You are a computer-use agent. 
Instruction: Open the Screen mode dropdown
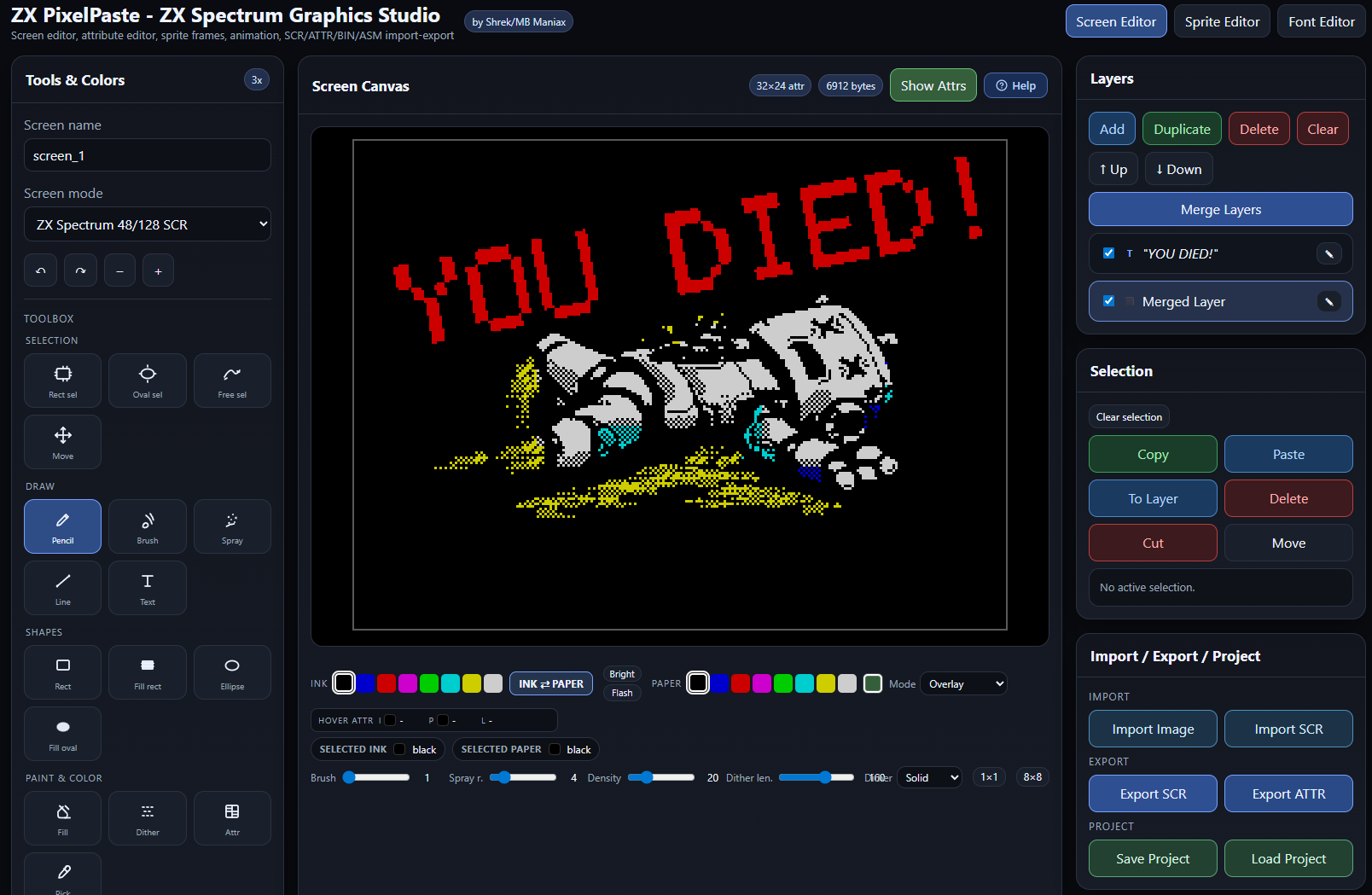click(x=148, y=224)
